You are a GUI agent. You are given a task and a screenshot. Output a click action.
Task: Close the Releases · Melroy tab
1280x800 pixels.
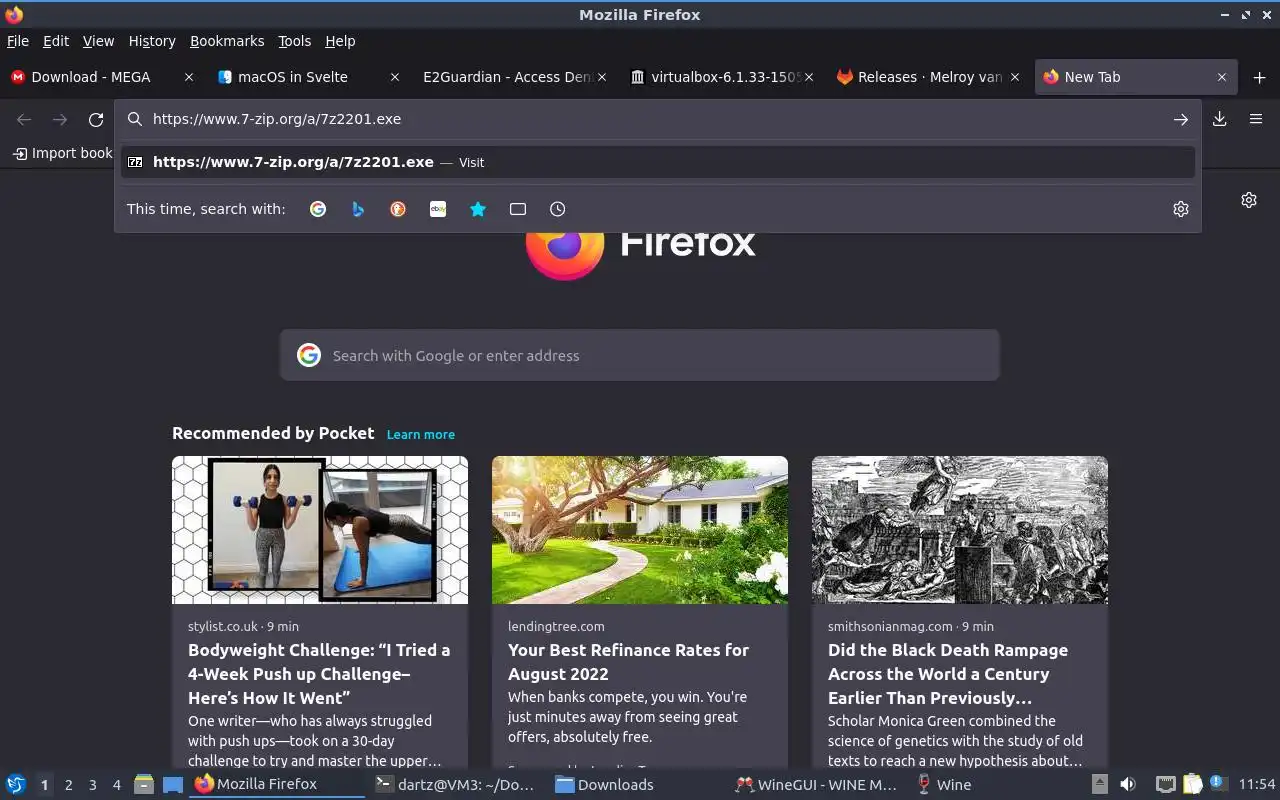[x=1015, y=77]
